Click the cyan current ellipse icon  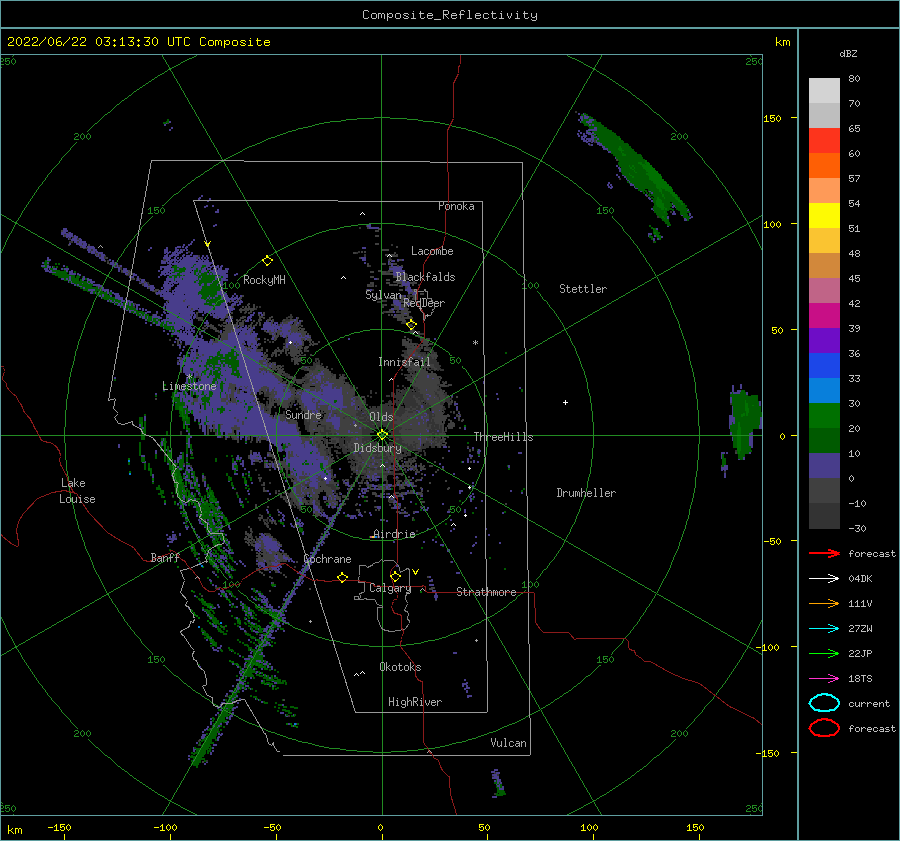coord(824,703)
